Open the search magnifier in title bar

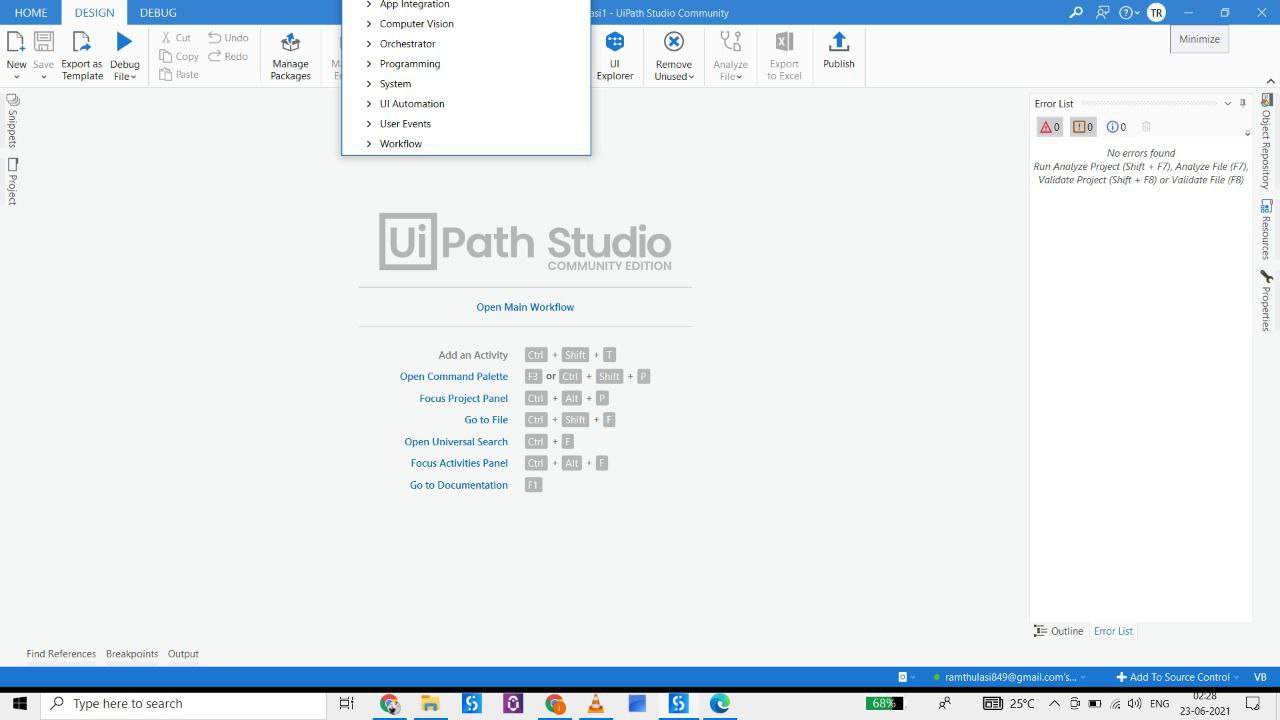pyautogui.click(x=1076, y=12)
